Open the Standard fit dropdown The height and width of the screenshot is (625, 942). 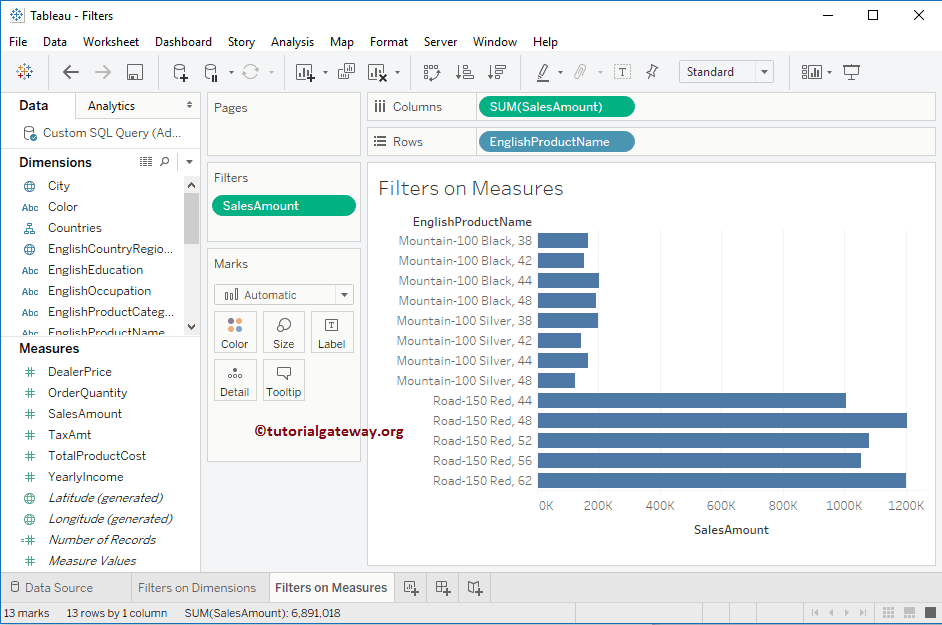point(726,72)
